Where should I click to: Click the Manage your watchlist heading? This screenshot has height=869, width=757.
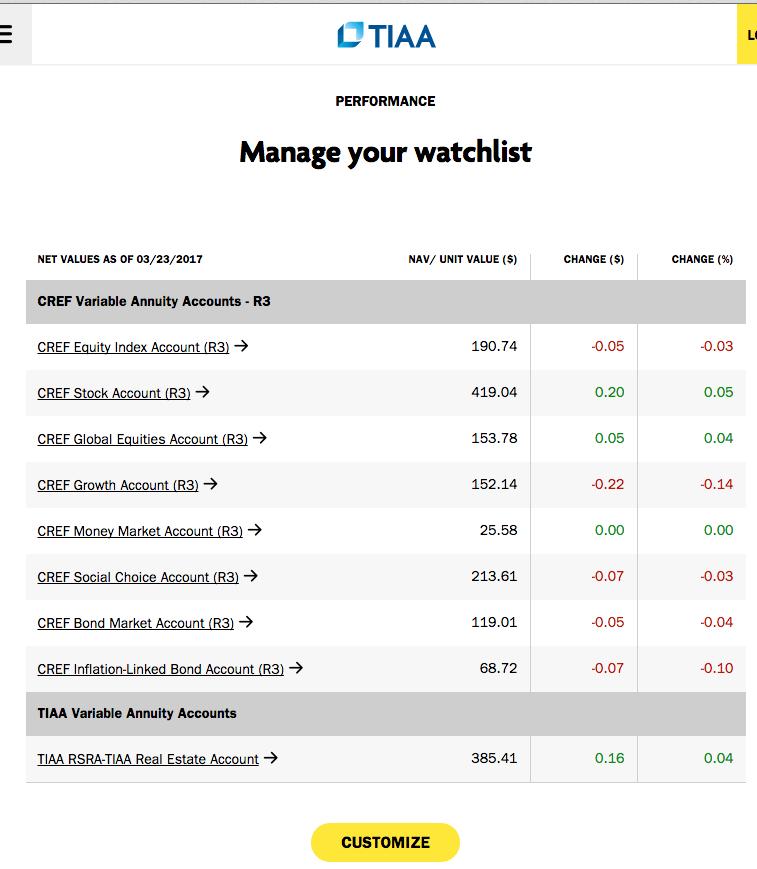pos(385,152)
